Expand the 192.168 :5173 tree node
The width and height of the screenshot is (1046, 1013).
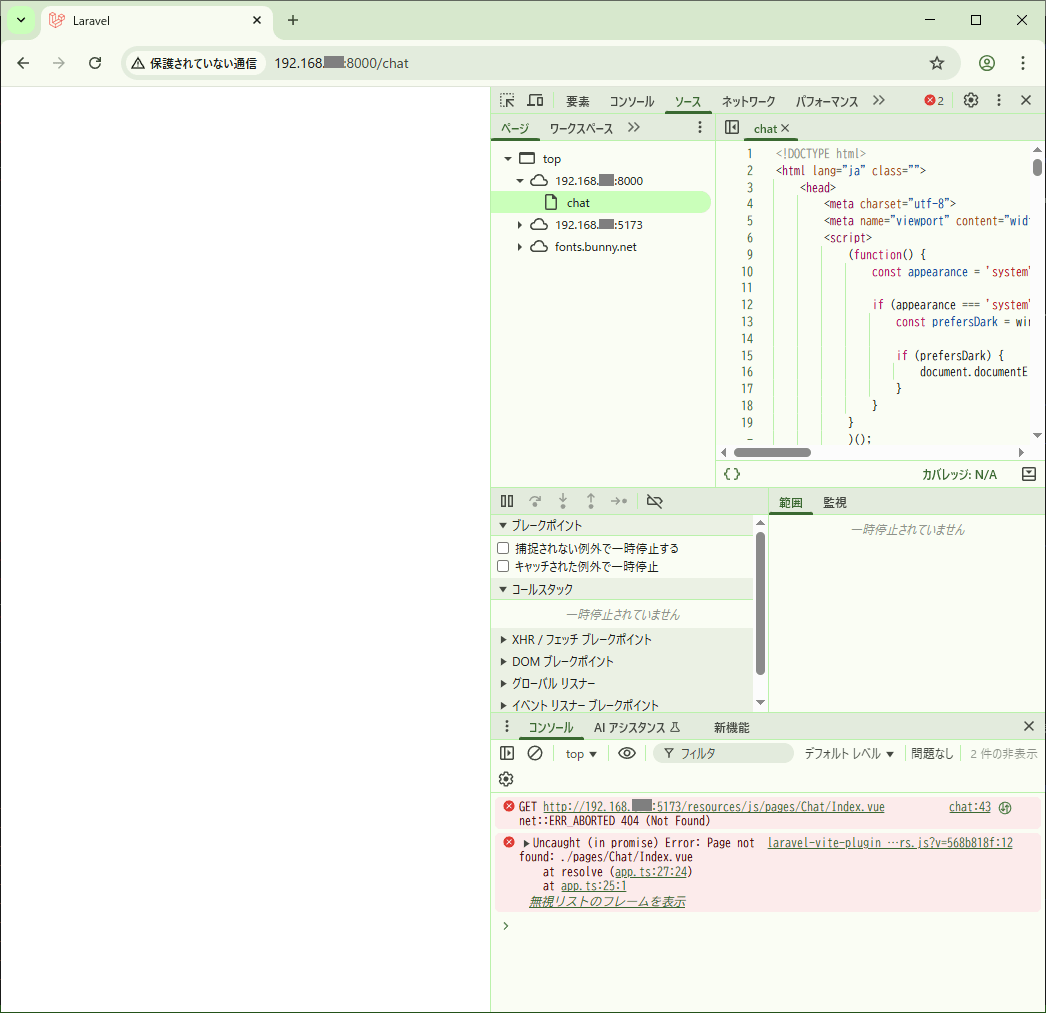(x=520, y=225)
